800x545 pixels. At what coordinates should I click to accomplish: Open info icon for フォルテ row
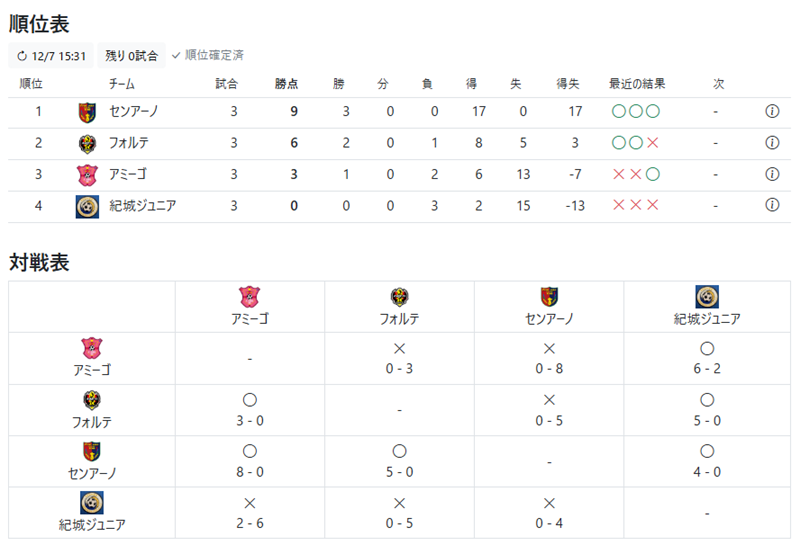772,143
